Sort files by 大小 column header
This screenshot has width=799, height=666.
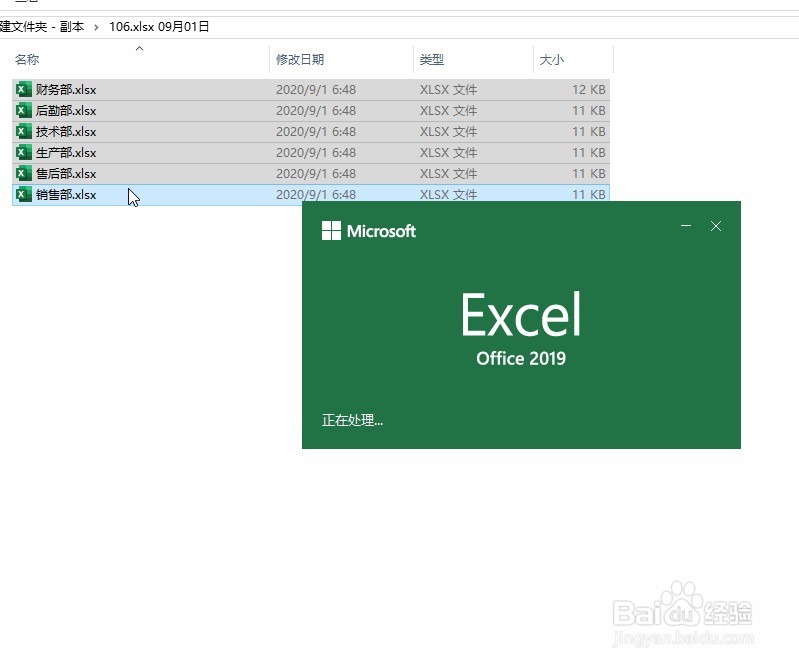tap(551, 60)
